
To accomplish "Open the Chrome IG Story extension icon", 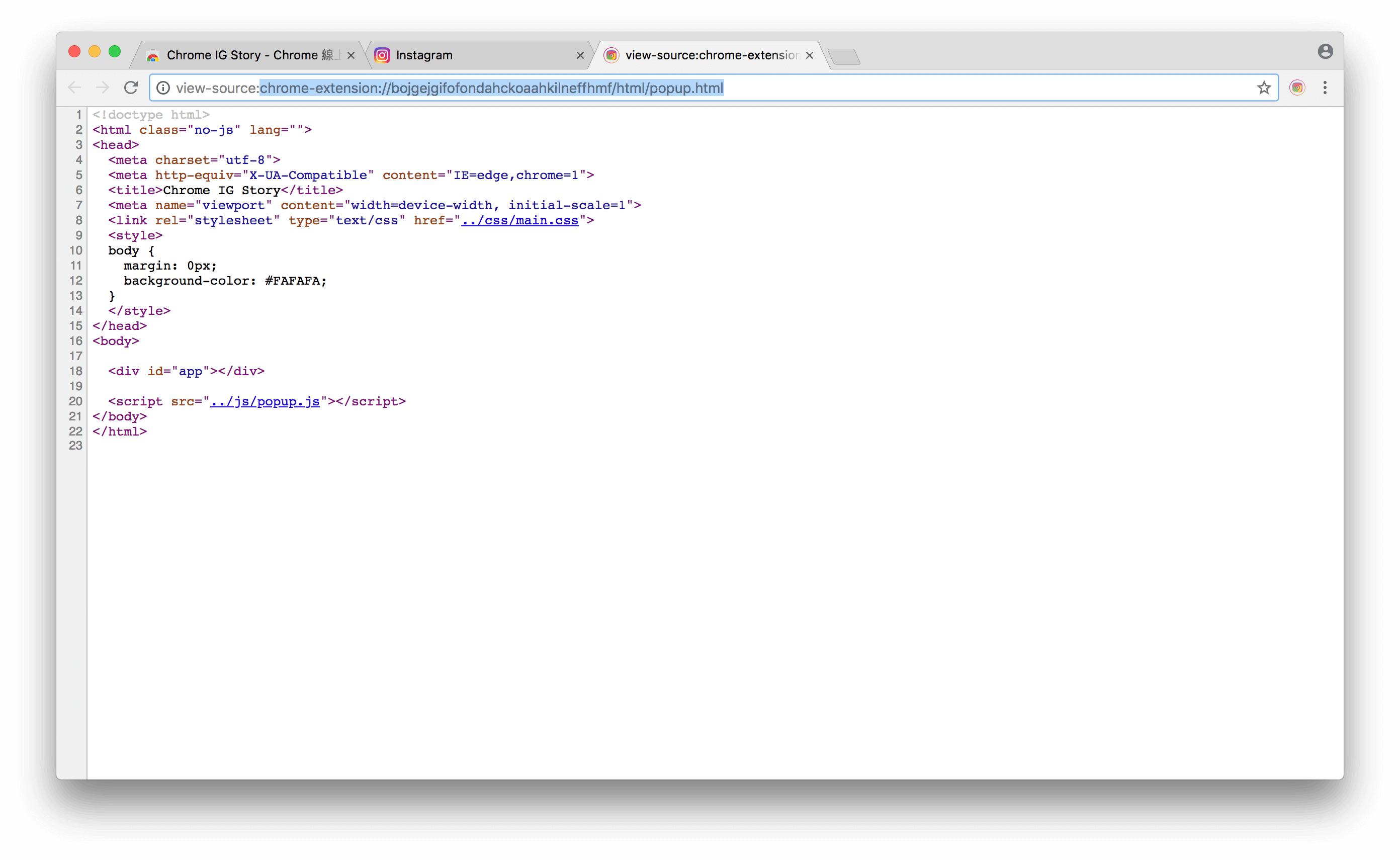I will tap(1297, 88).
